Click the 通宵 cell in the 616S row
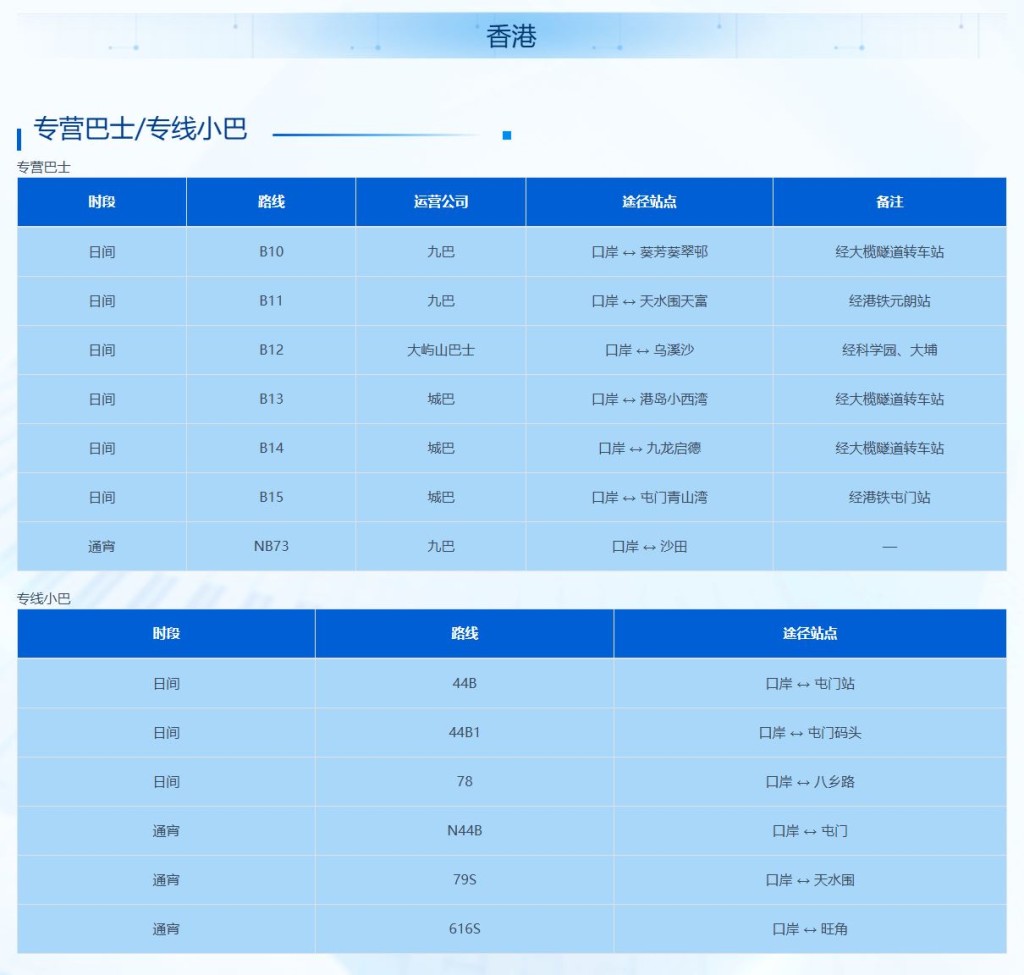Screen dimensions: 1024x975 166,929
